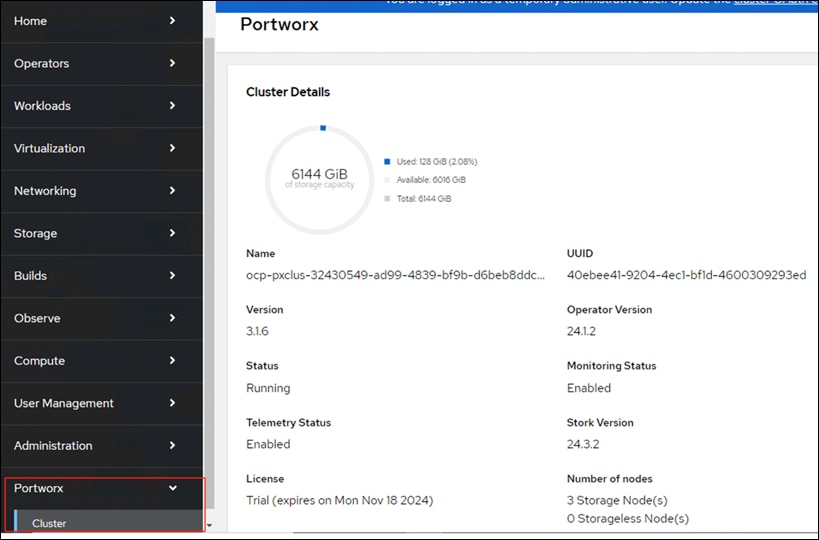Expand the Observe section chevron

(x=172, y=318)
